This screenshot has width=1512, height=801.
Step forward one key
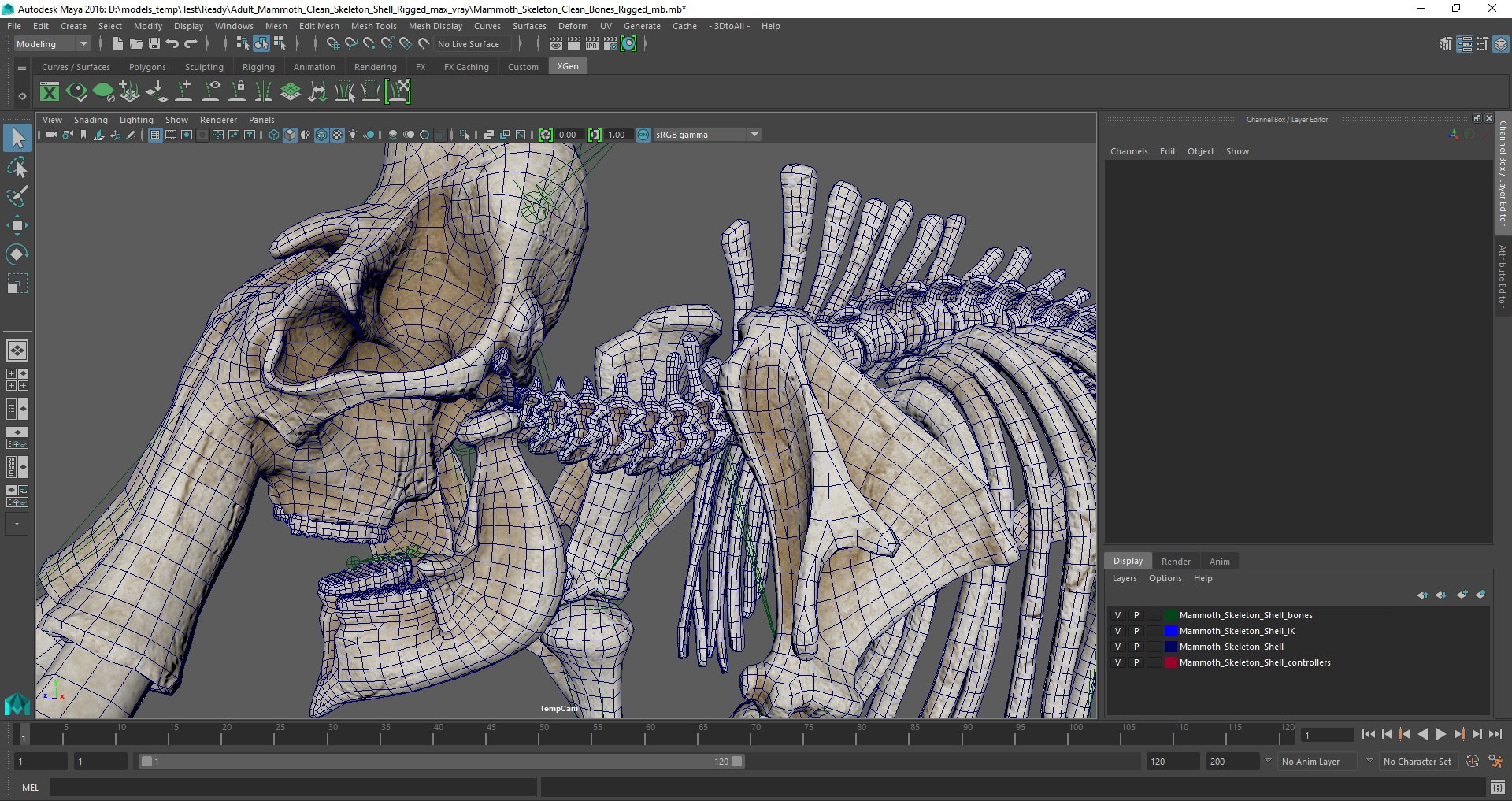click(x=1459, y=734)
